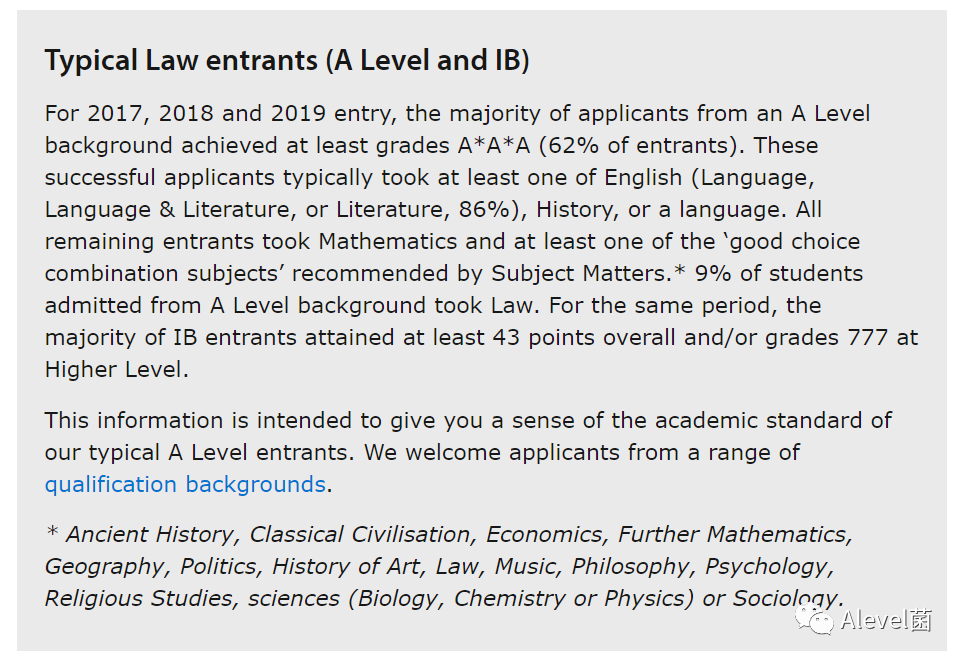Click the 62% of entrants figure
The width and height of the screenshot is (964, 663).
(641, 146)
